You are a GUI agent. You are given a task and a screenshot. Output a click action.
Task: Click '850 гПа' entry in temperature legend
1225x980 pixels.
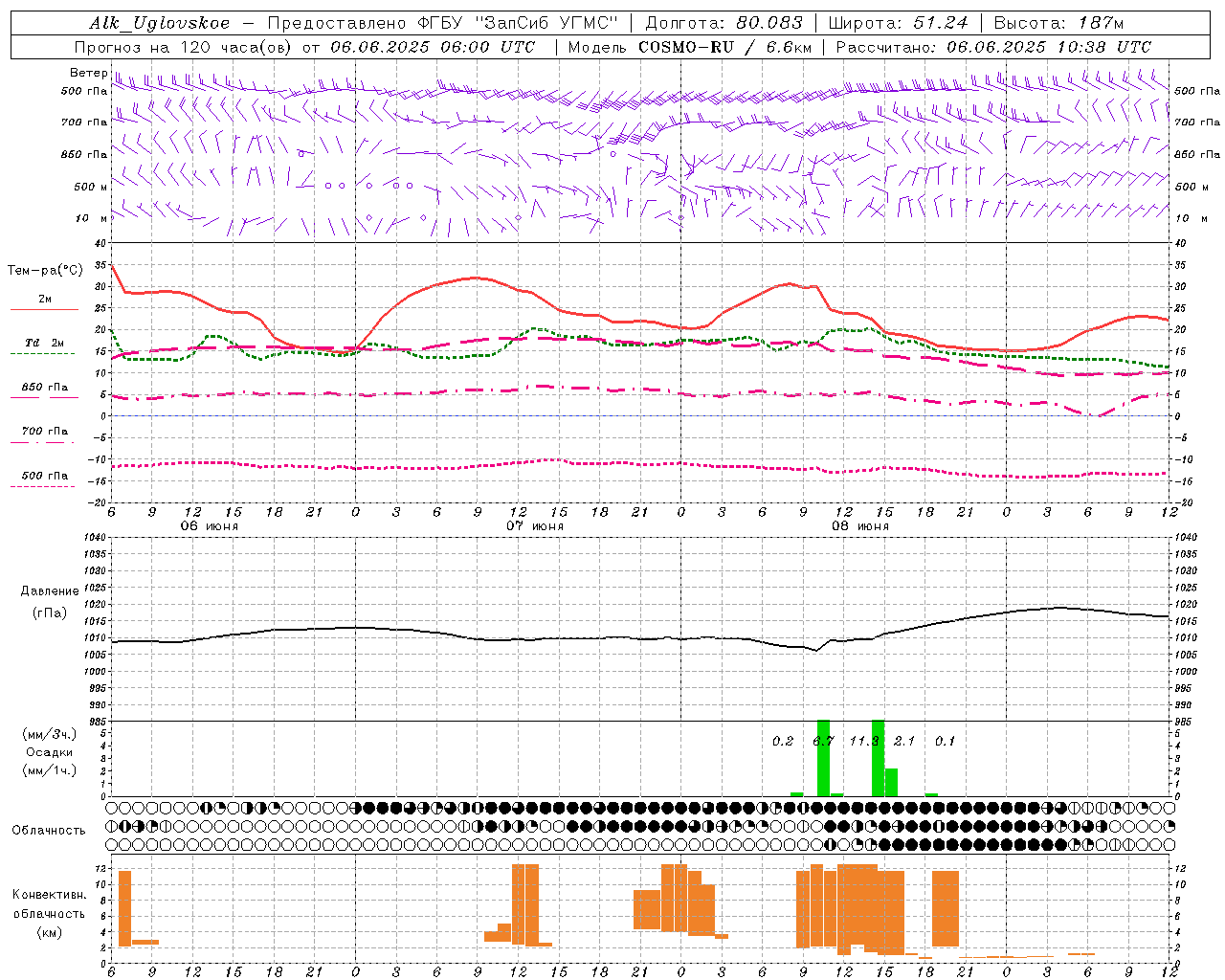(45, 388)
